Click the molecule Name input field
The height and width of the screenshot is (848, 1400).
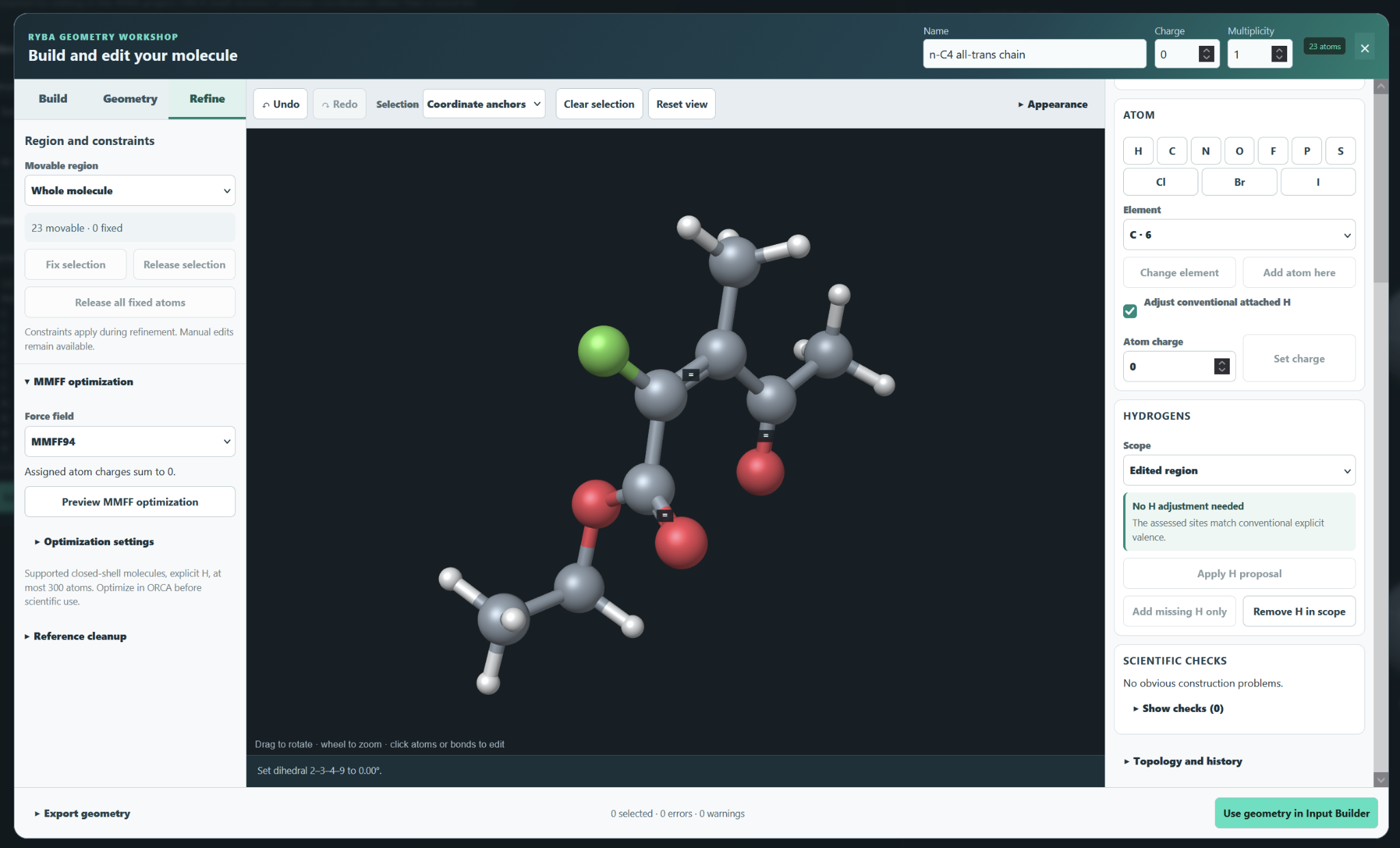click(x=1034, y=54)
